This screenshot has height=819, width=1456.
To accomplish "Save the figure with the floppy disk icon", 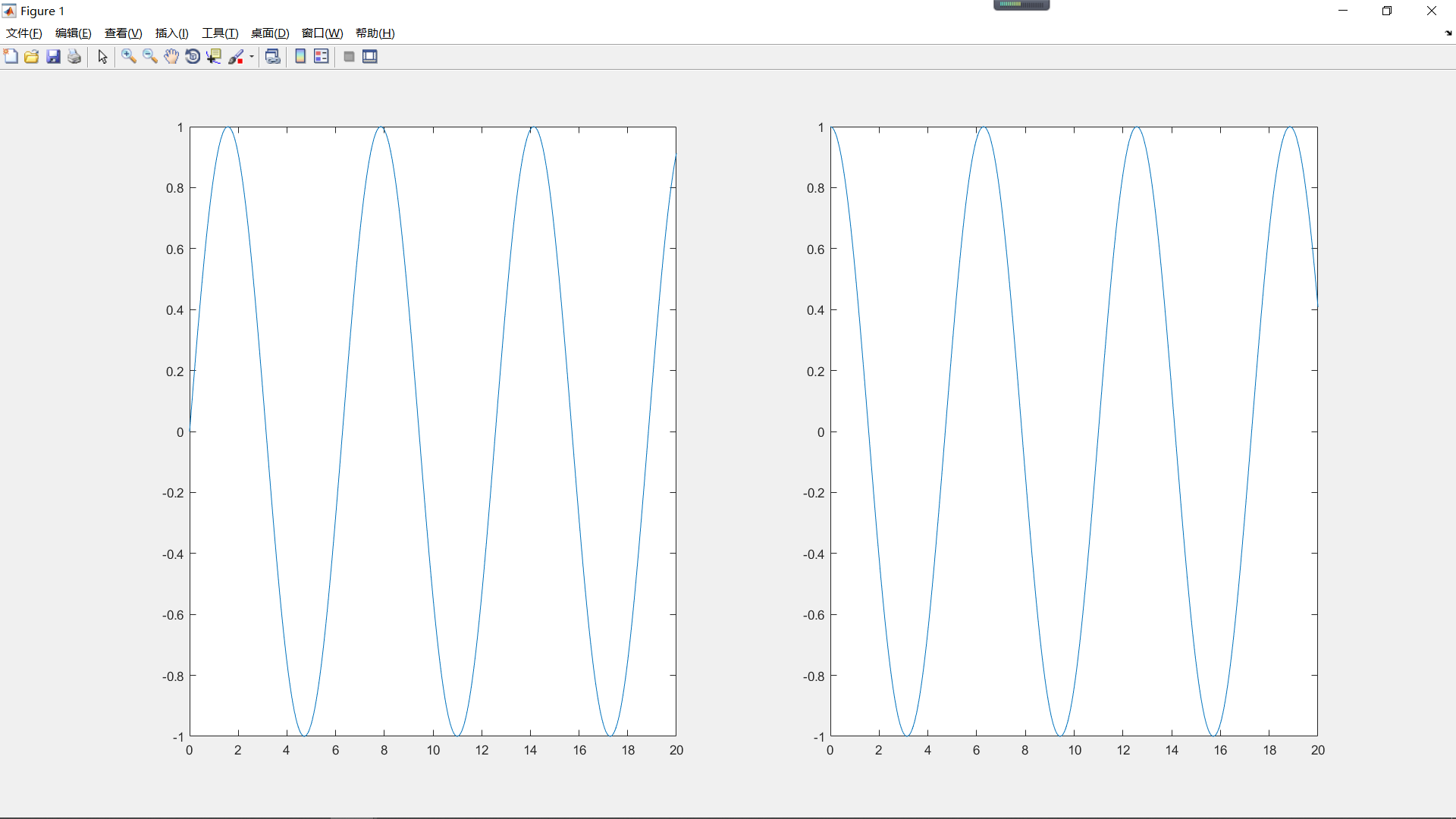I will pos(53,57).
